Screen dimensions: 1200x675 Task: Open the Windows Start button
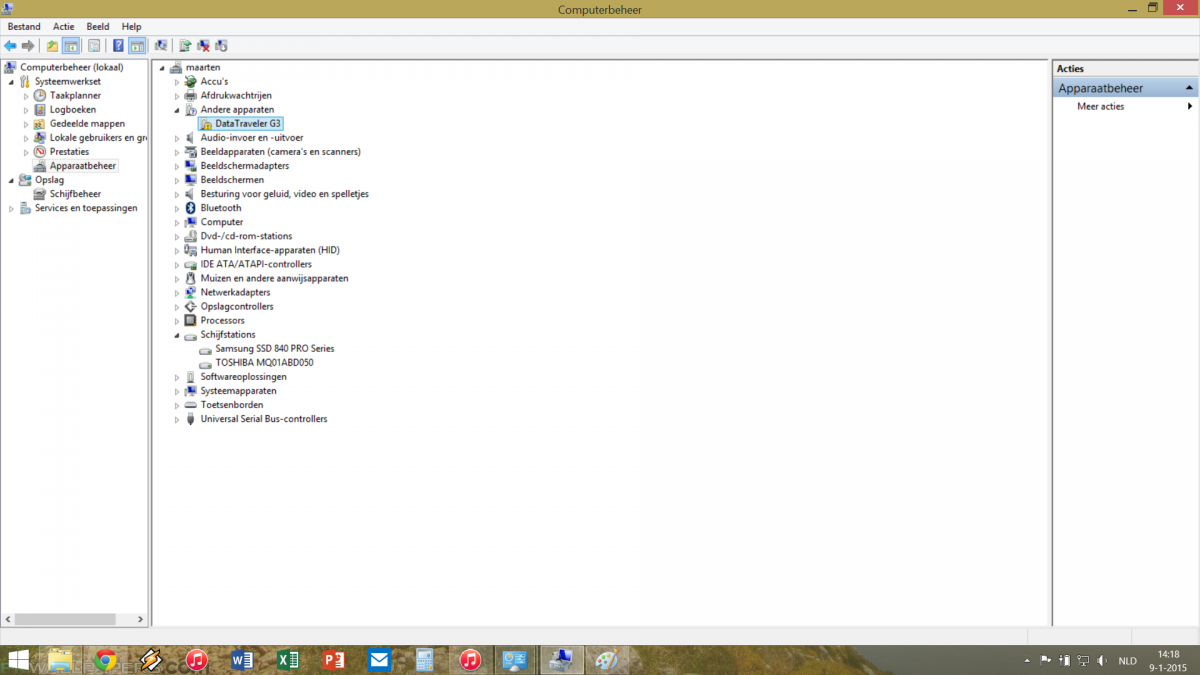[x=18, y=660]
